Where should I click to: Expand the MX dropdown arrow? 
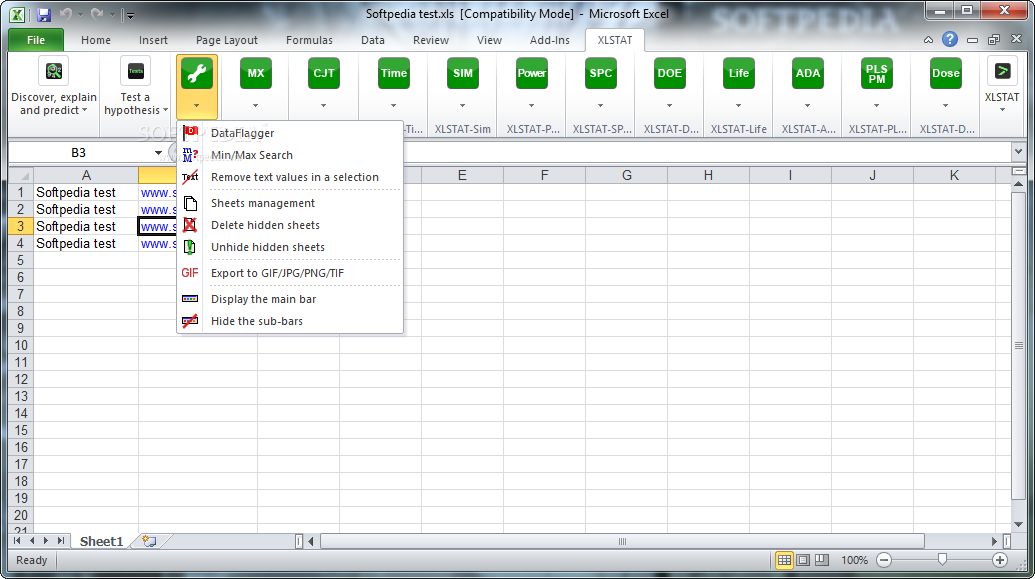point(255,106)
